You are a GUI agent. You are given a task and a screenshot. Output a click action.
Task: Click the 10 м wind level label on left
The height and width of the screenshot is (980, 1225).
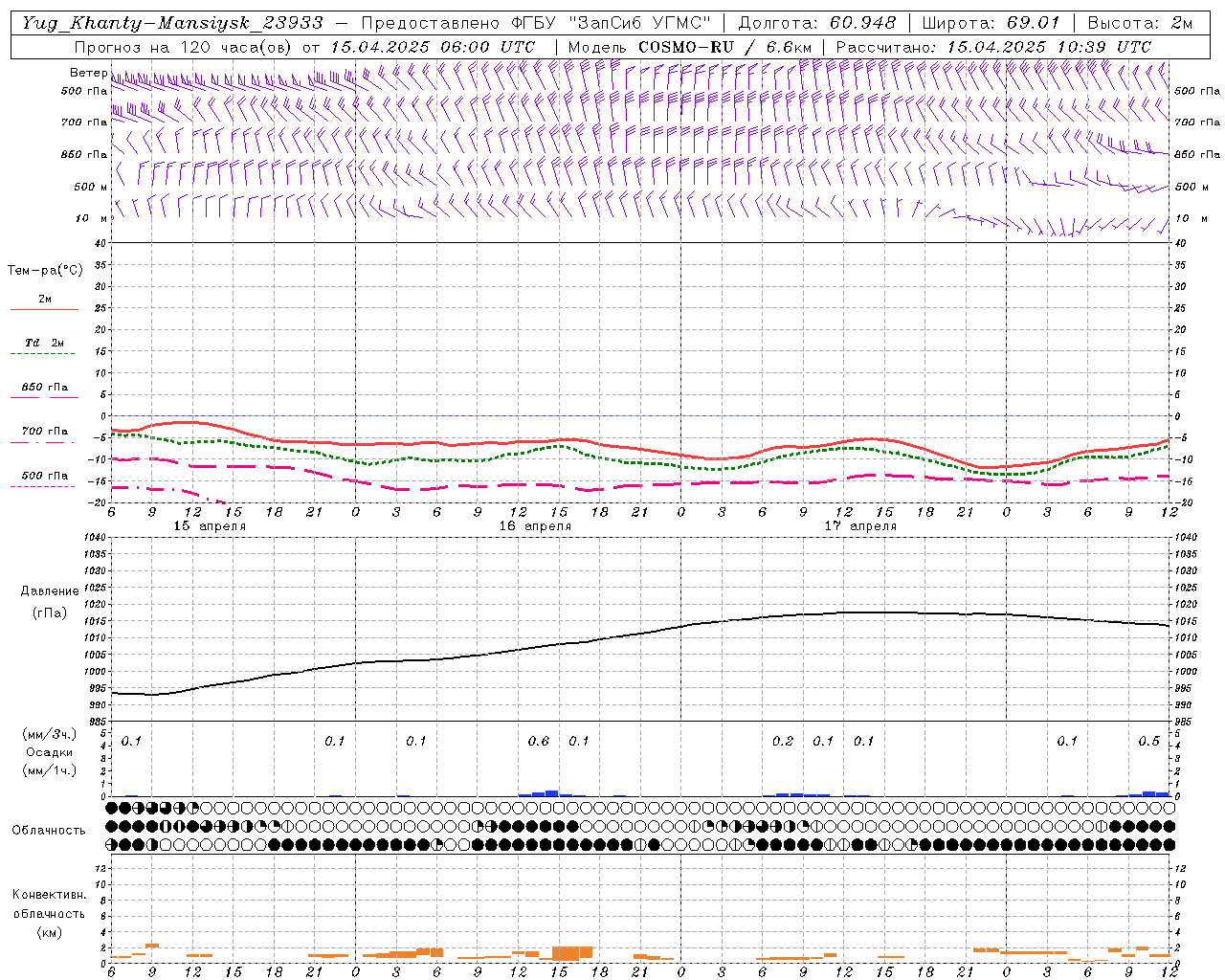(x=92, y=218)
